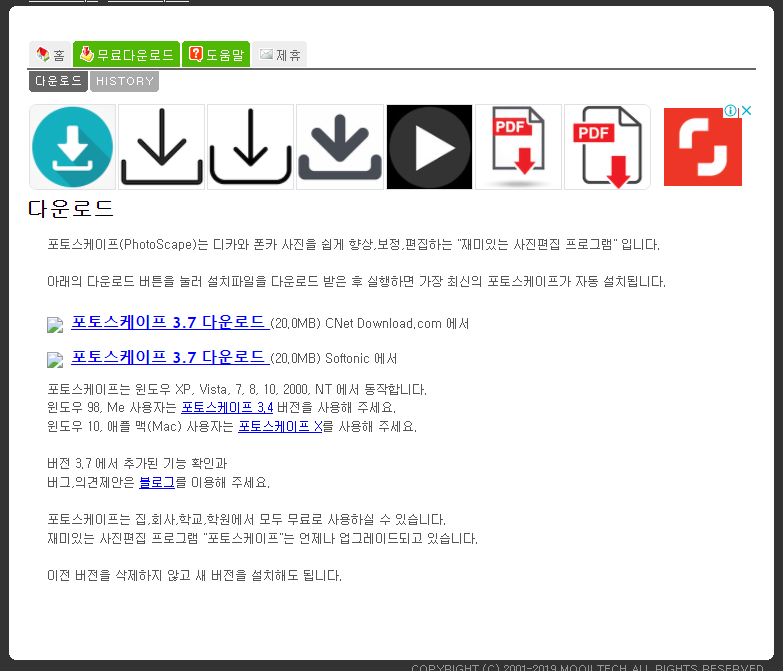783x671 pixels.
Task: Click the red square logo ad image
Action: coord(703,147)
